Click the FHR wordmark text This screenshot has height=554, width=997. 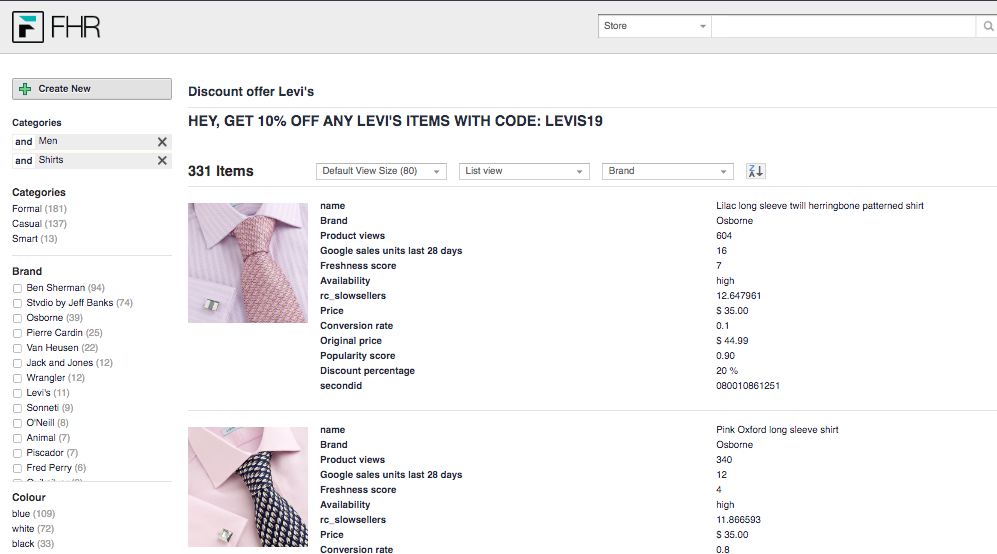click(76, 27)
